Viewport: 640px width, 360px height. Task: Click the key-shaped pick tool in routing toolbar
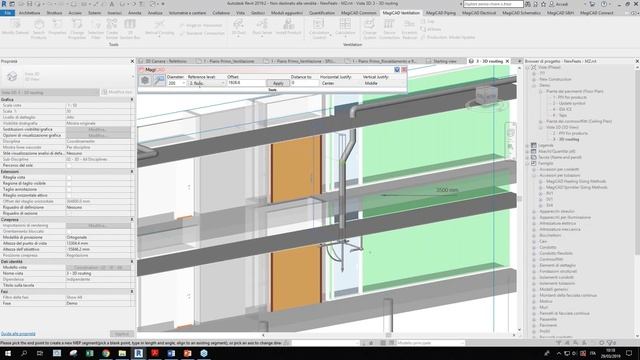(x=159, y=80)
